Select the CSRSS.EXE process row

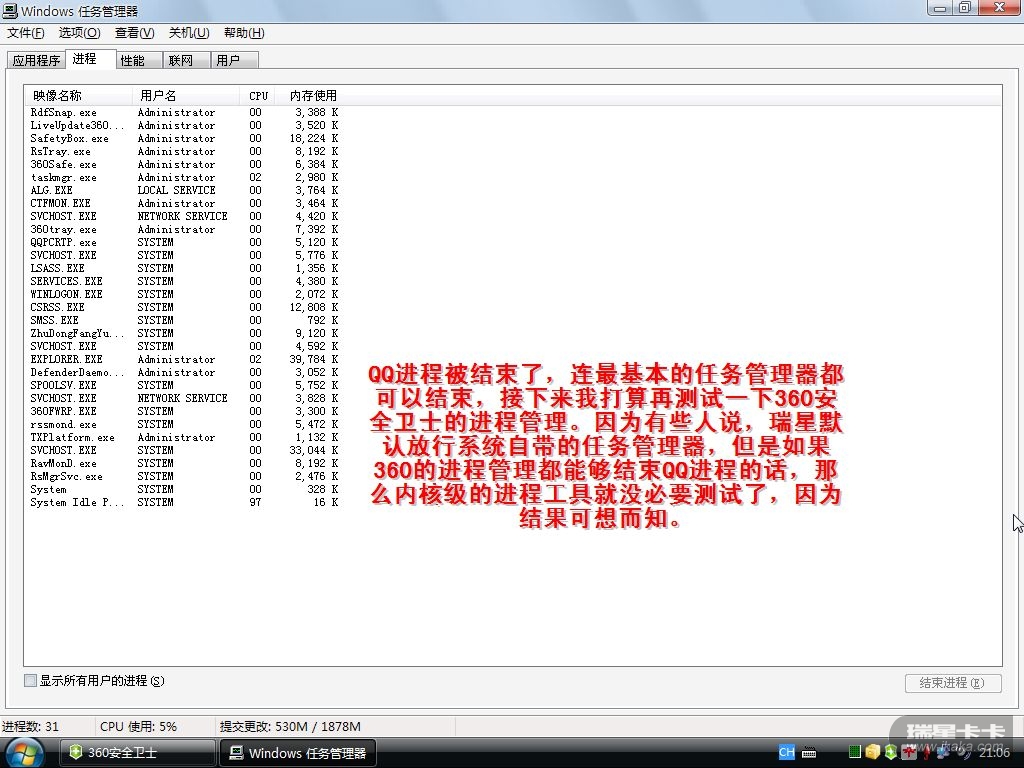click(x=184, y=307)
